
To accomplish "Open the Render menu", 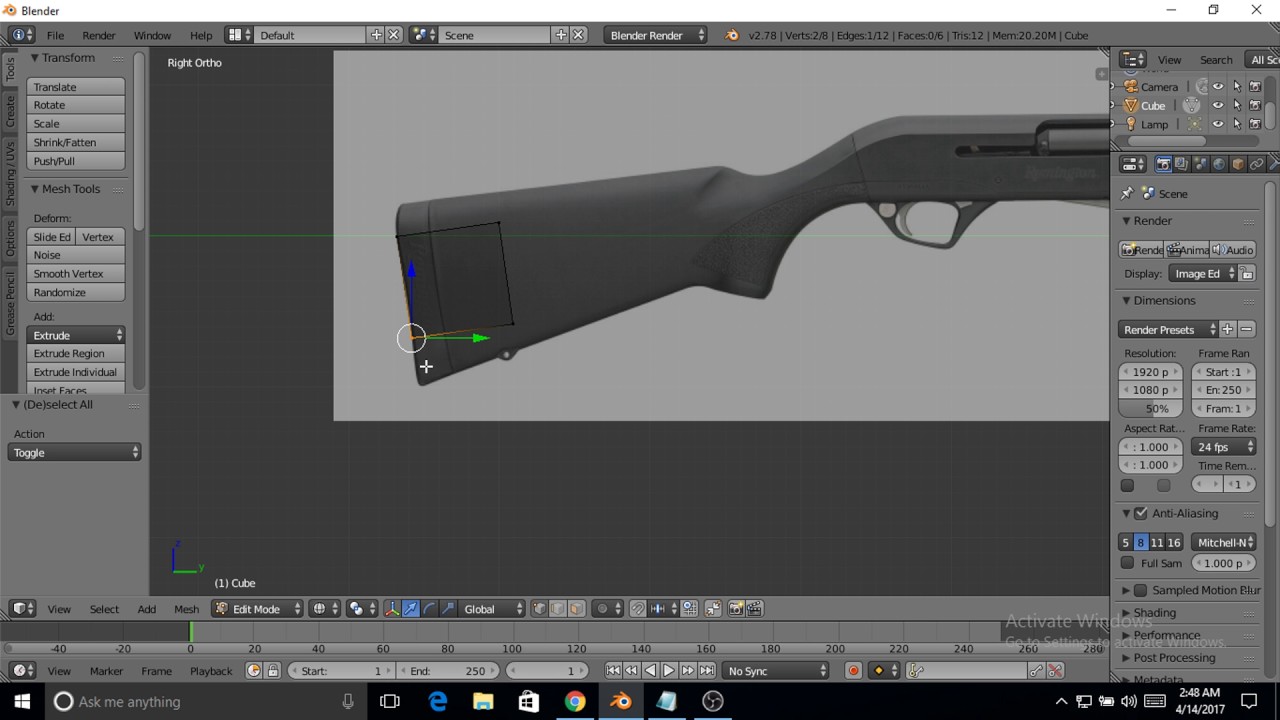I will click(x=99, y=35).
